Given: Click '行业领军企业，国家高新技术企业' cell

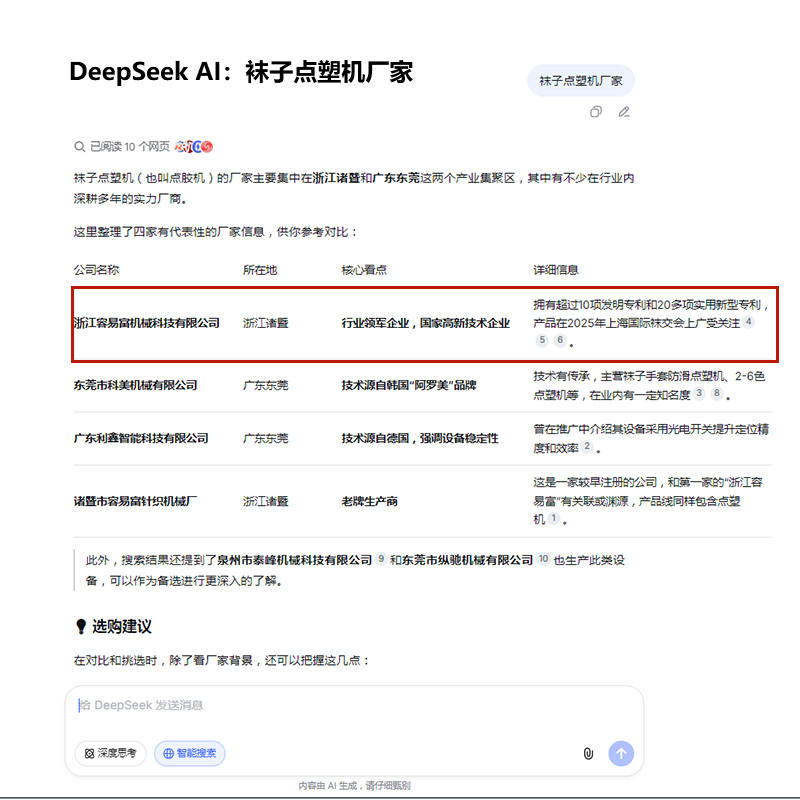Looking at the screenshot, I should click(426, 323).
